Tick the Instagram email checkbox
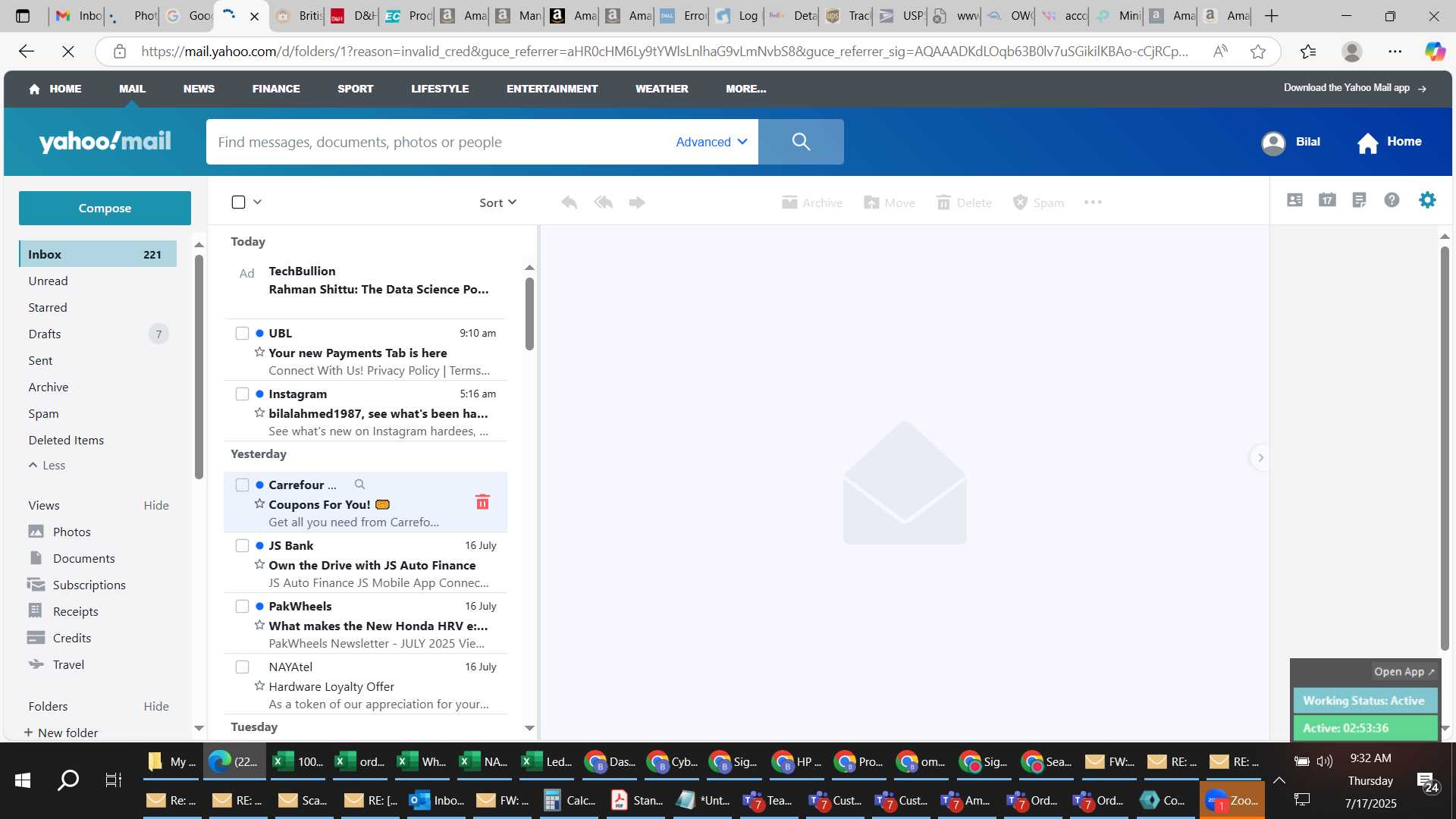Screen dimensions: 1456x819 click(x=242, y=394)
